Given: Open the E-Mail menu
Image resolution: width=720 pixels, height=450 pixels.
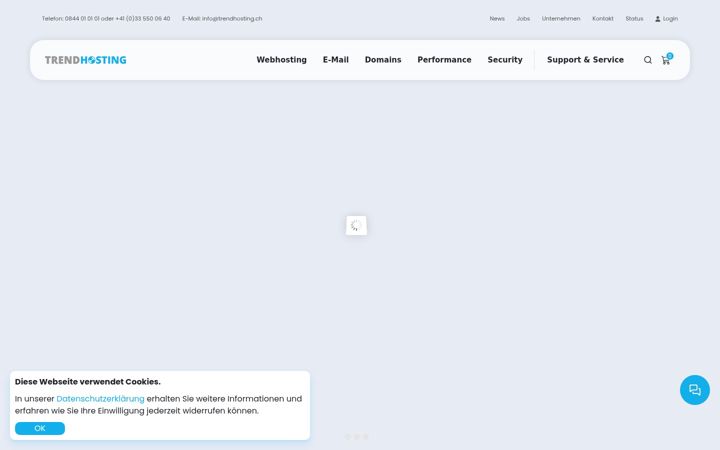Looking at the screenshot, I should click(336, 60).
